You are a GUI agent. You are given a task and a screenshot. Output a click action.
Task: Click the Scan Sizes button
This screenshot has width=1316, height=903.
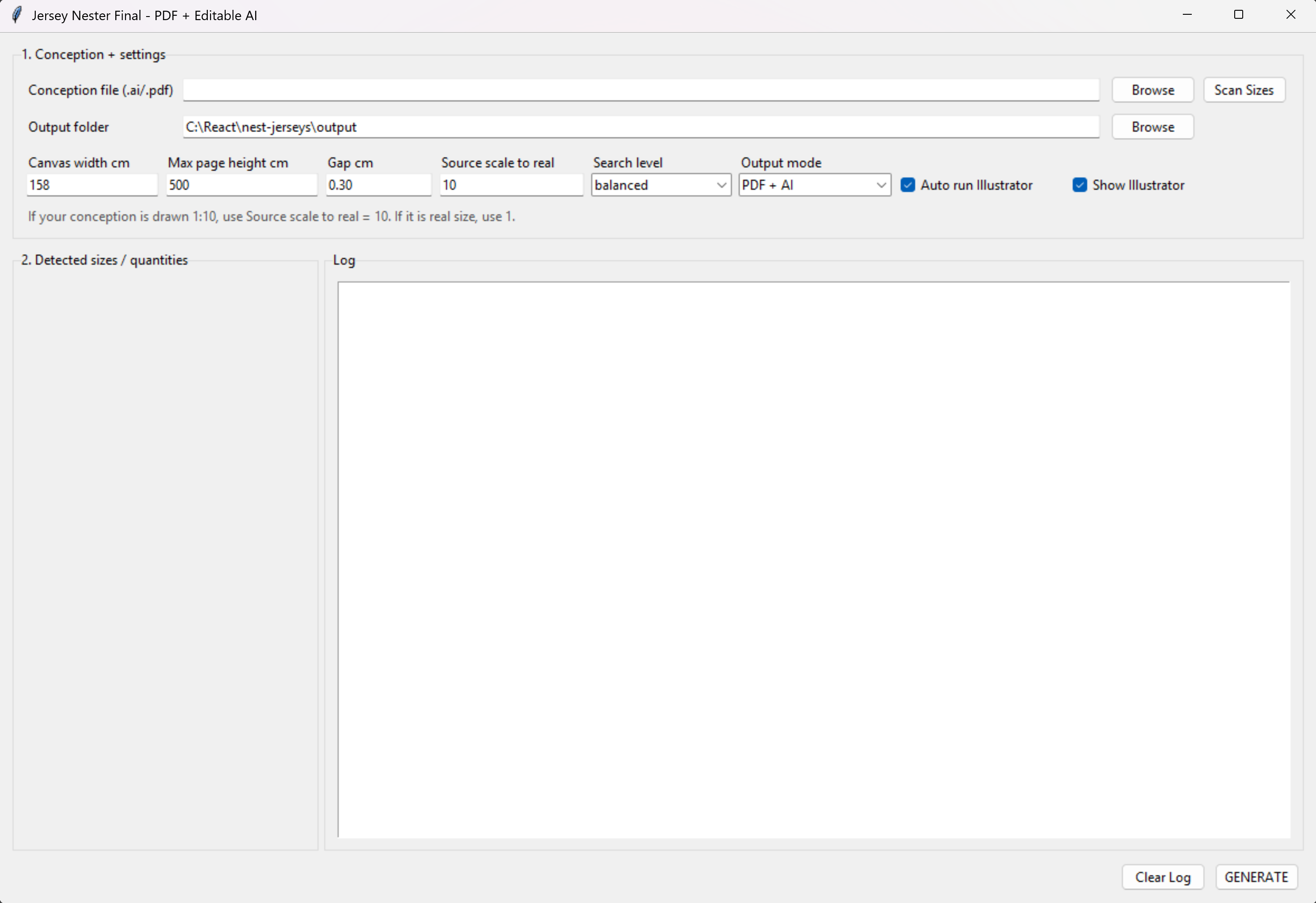pyautogui.click(x=1244, y=90)
